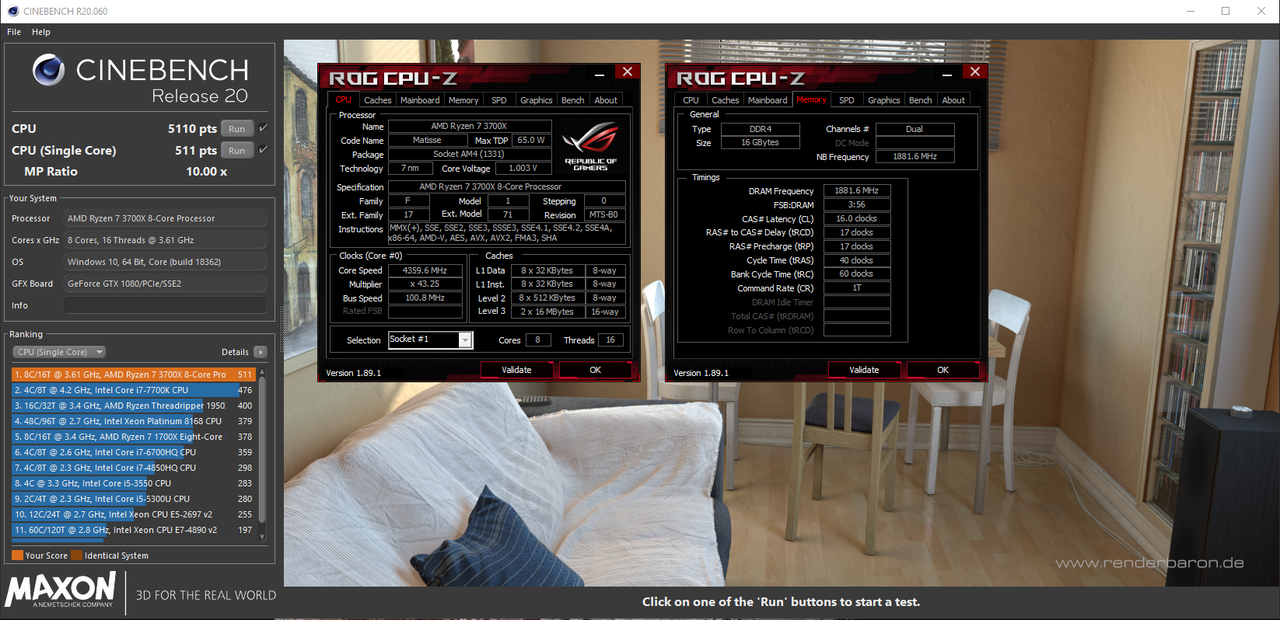Open SPD tab in the CPU-Z processor window

pyautogui.click(x=499, y=100)
